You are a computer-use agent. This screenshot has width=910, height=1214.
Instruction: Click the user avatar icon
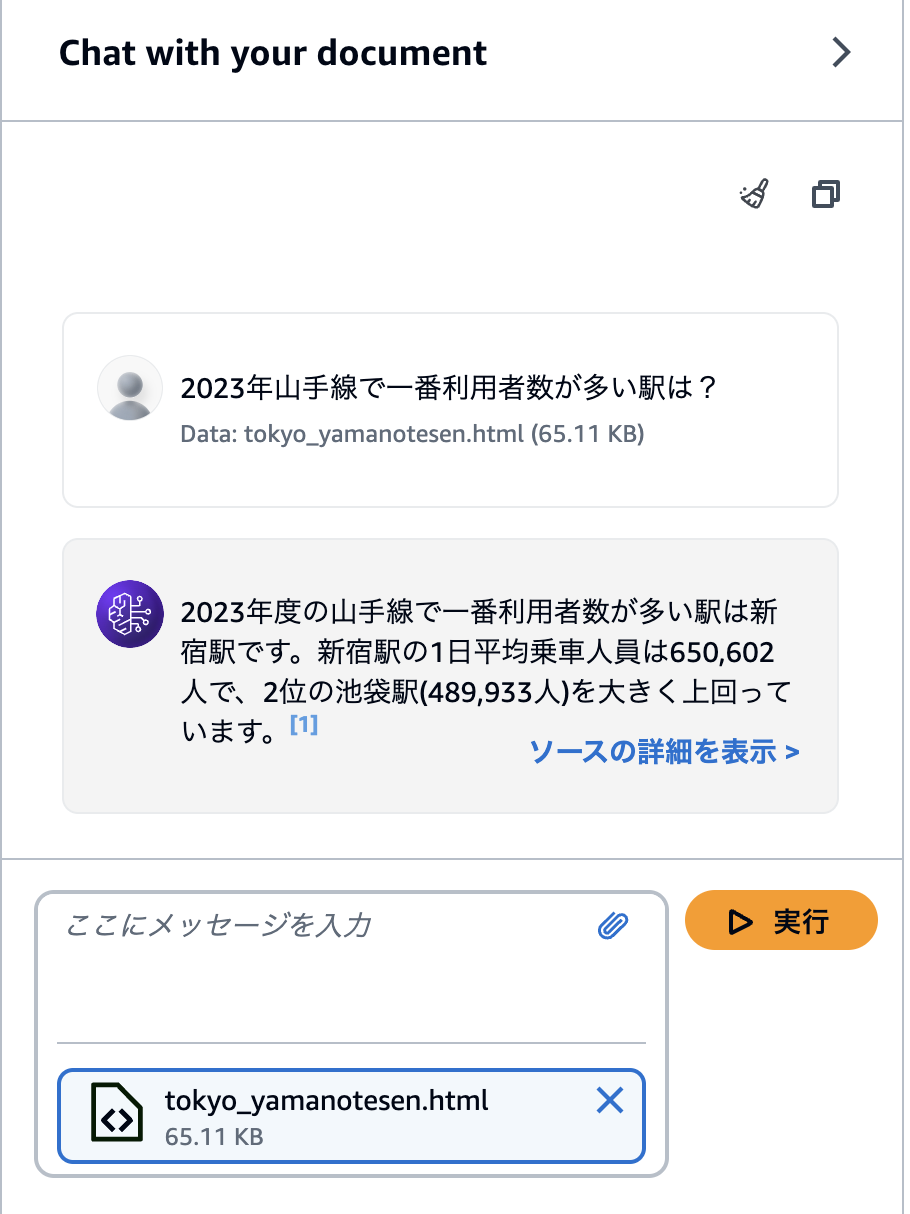coord(129,389)
